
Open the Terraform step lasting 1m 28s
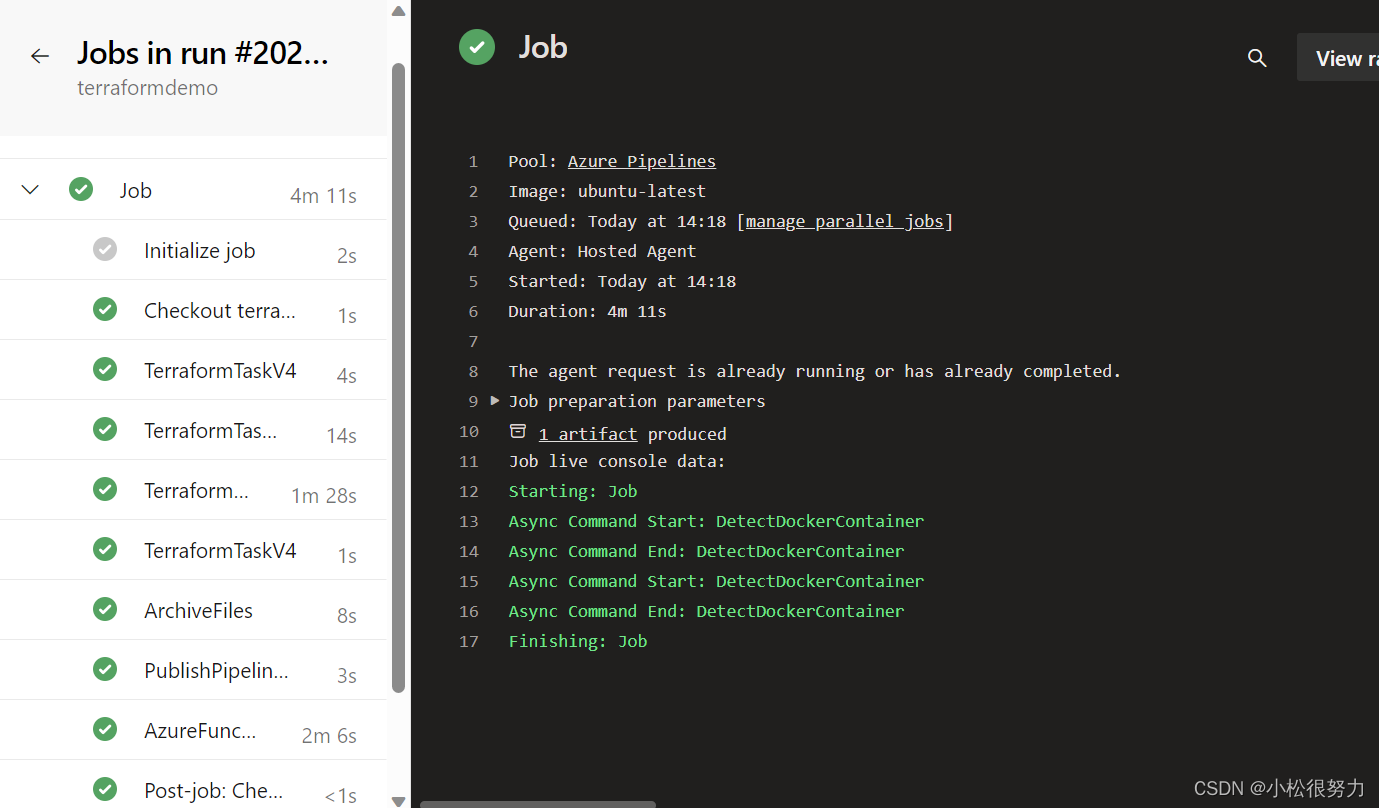pos(193,490)
